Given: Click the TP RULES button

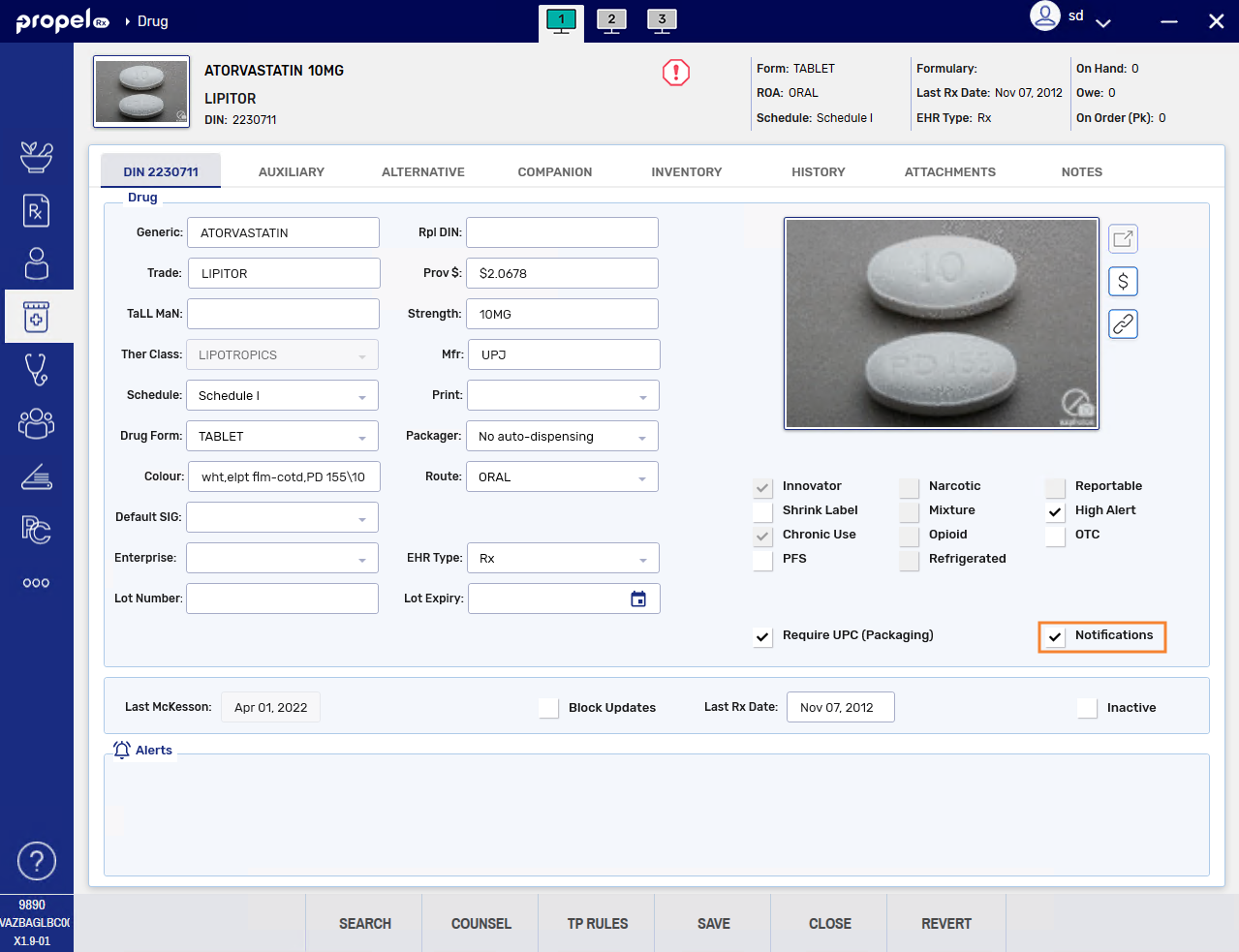Looking at the screenshot, I should tap(597, 923).
